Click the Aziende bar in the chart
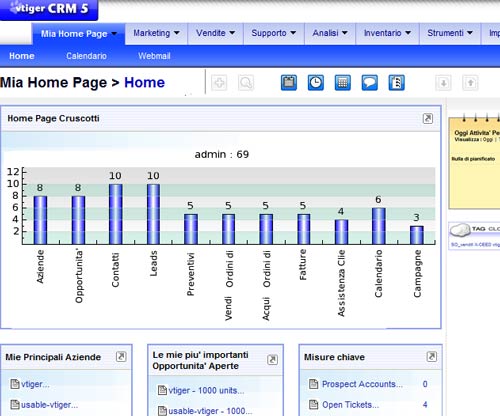 point(40,220)
